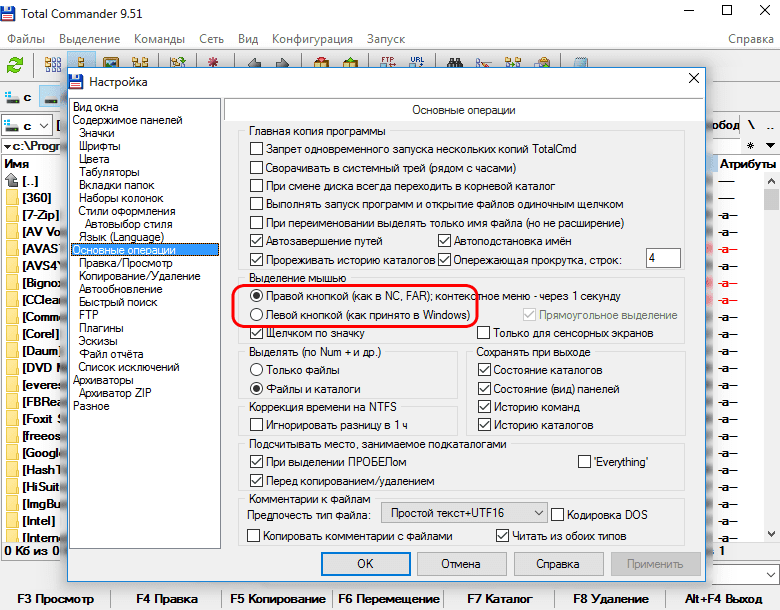Image resolution: width=780 pixels, height=610 pixels.
Task: Click the directory tree toolbar icon
Action: click(140, 63)
